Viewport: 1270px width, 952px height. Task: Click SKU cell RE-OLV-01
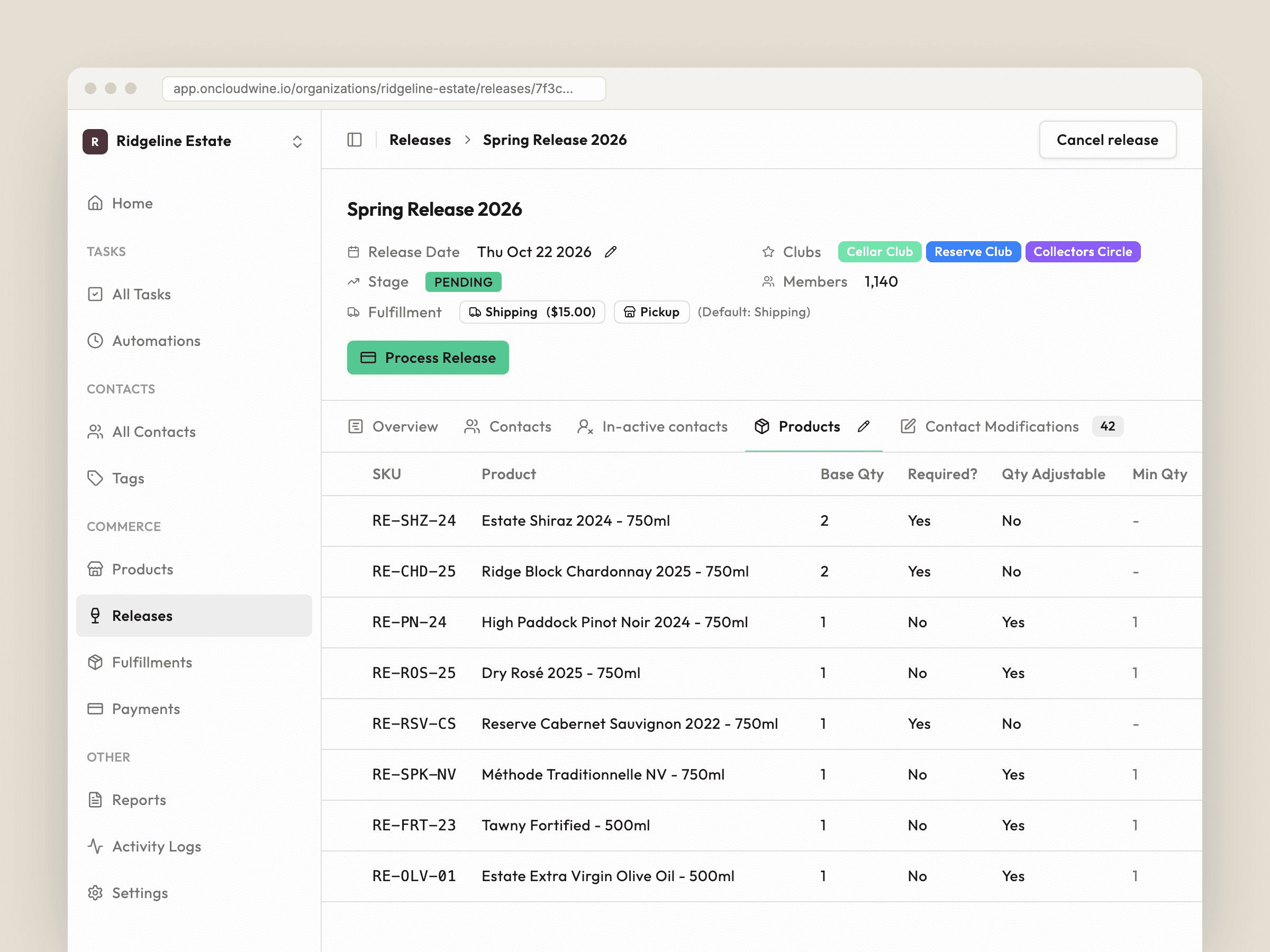tap(414, 876)
